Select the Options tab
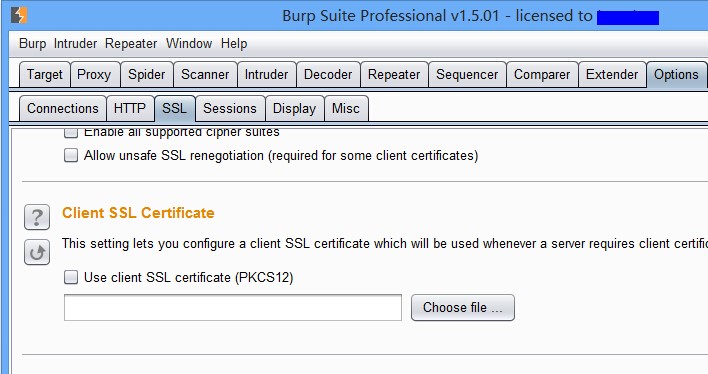Viewport: 708px width, 374px height. pyautogui.click(x=676, y=75)
